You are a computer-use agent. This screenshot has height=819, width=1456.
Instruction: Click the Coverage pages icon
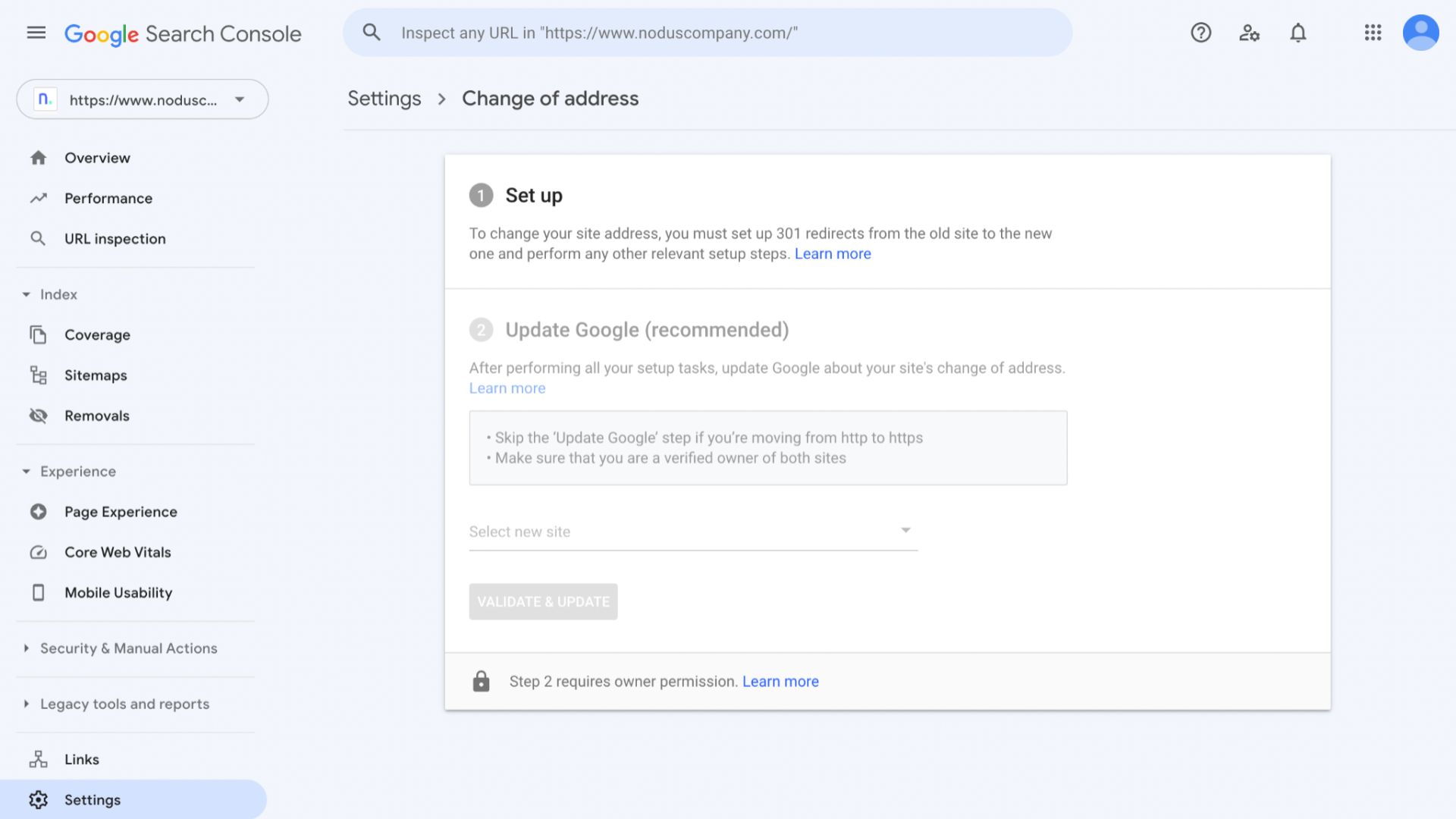pyautogui.click(x=38, y=334)
